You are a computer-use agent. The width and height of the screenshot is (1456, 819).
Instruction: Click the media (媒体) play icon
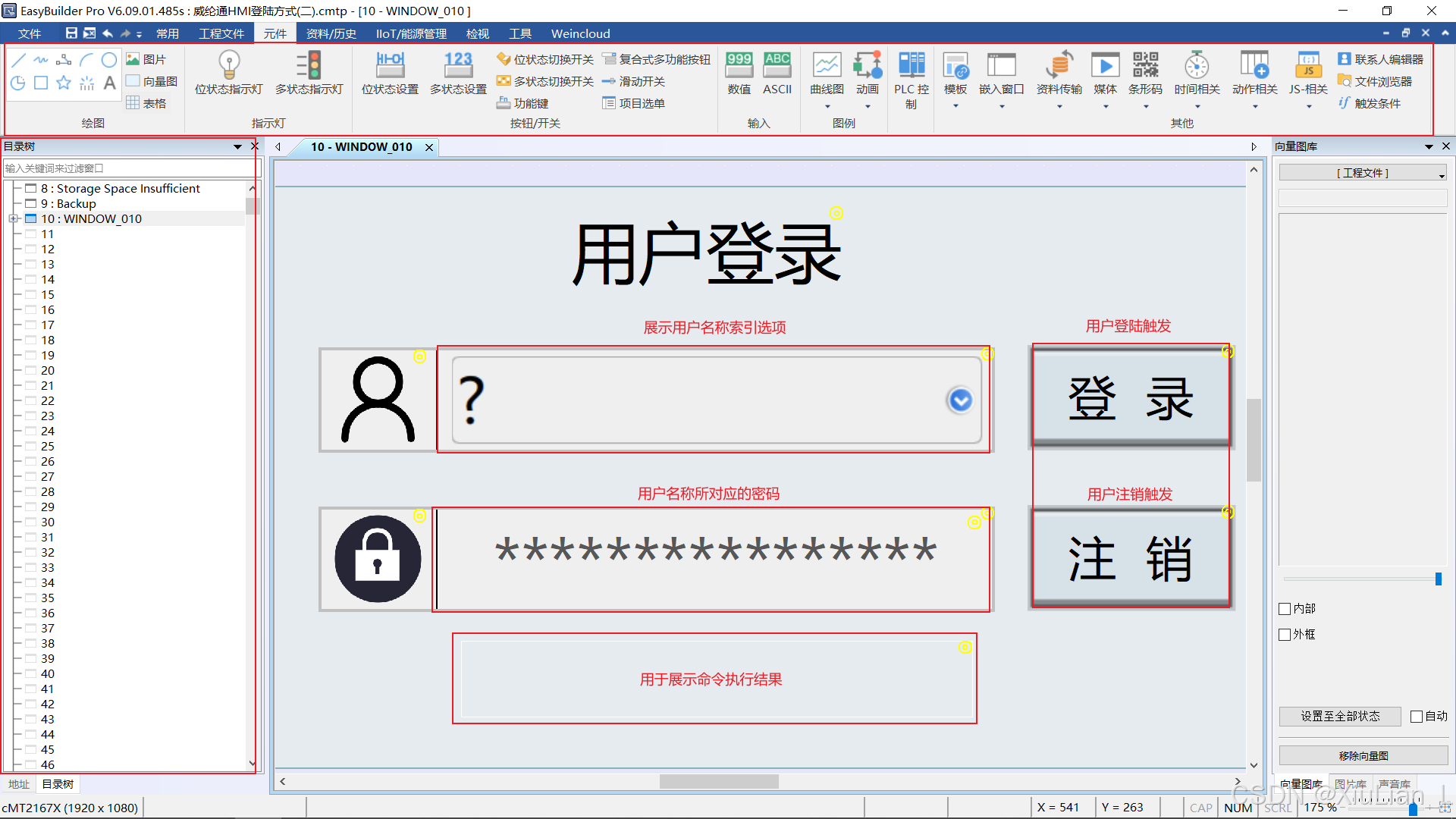coord(1105,65)
